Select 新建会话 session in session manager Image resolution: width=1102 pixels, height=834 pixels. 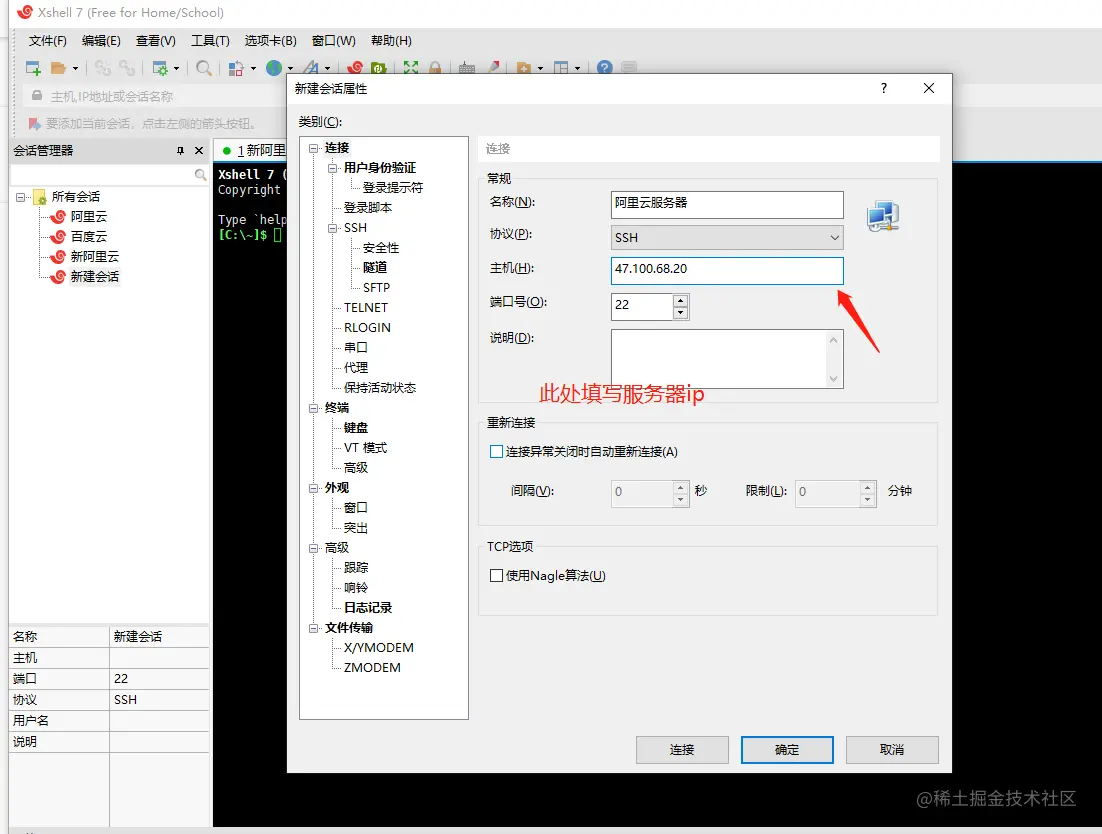95,277
